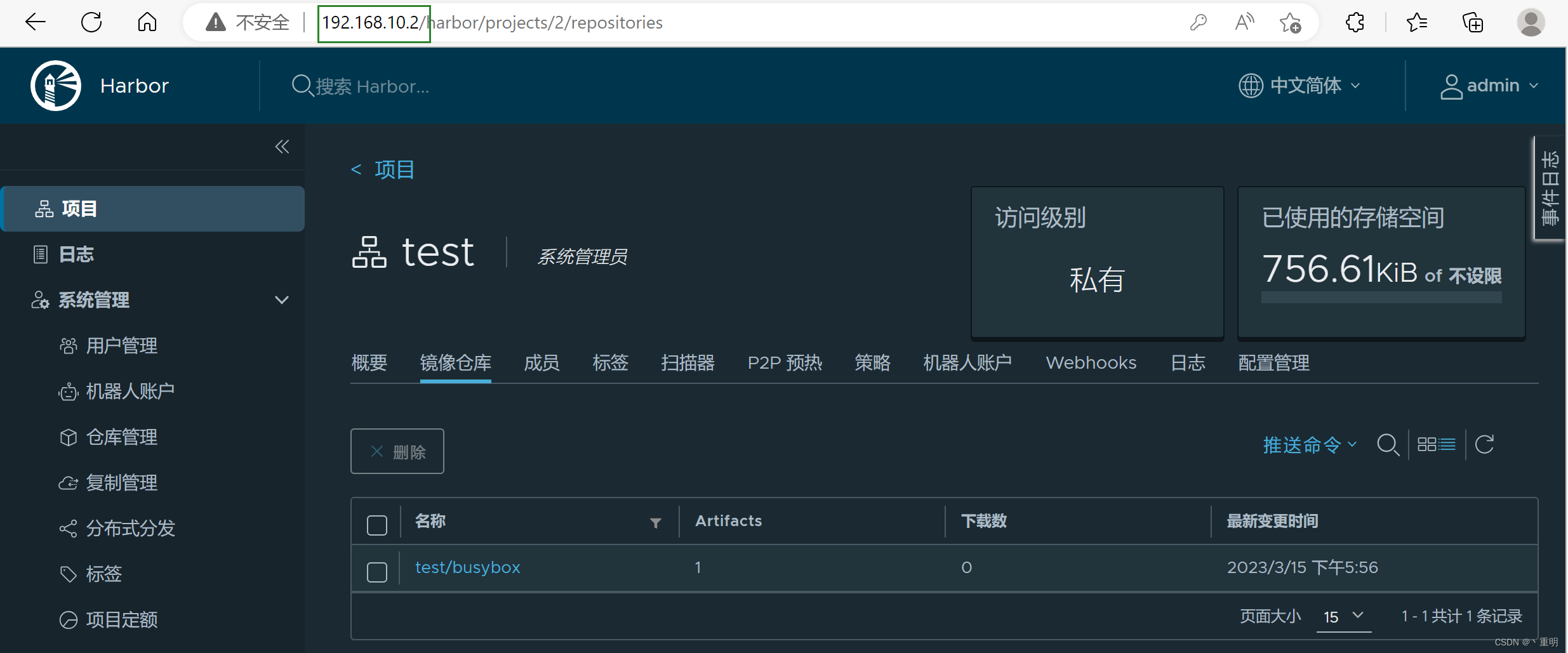1568x653 pixels.
Task: Open filter on 名称 column
Action: (656, 522)
